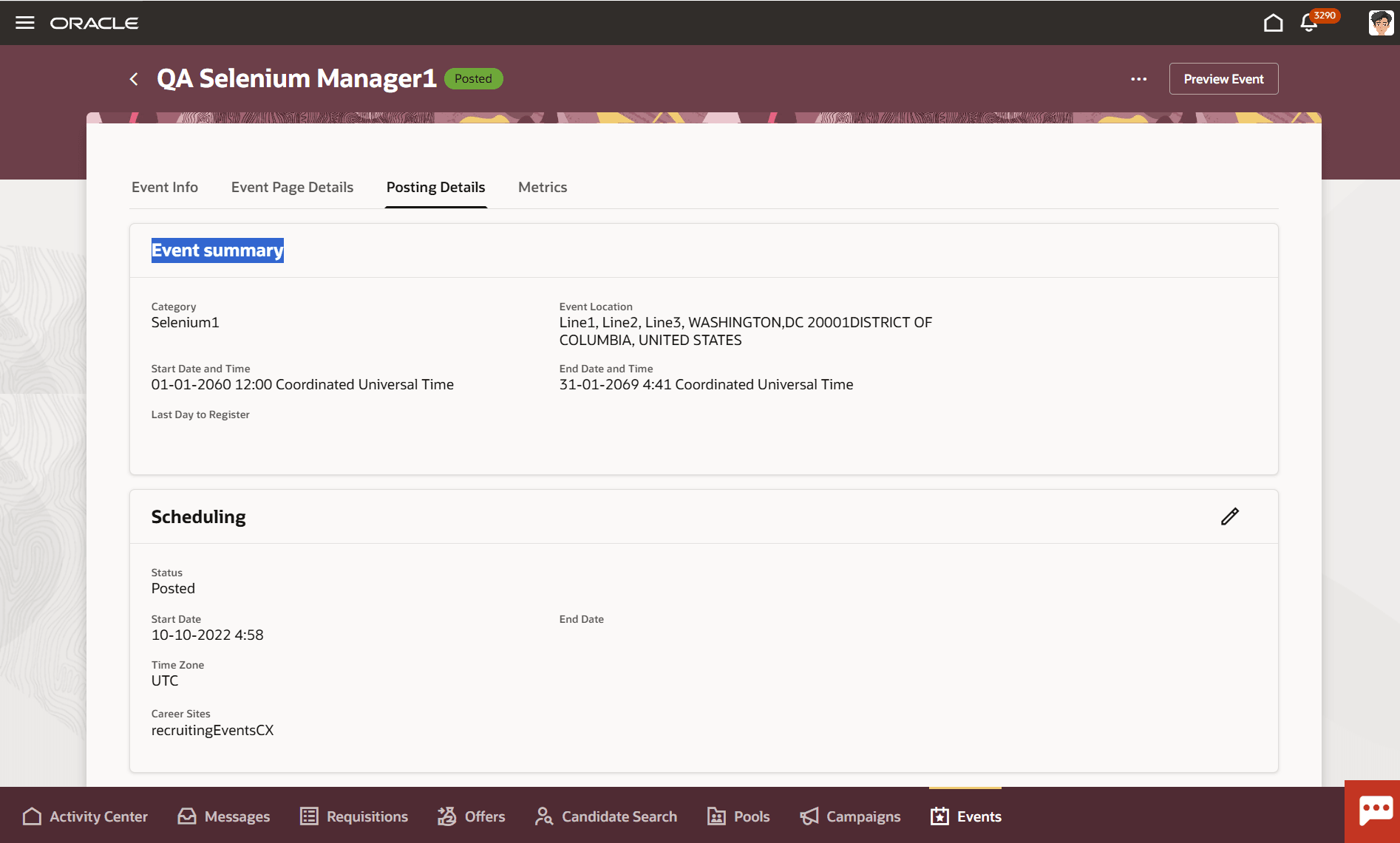
Task: Click the Messages envelope icon
Action: 187,816
